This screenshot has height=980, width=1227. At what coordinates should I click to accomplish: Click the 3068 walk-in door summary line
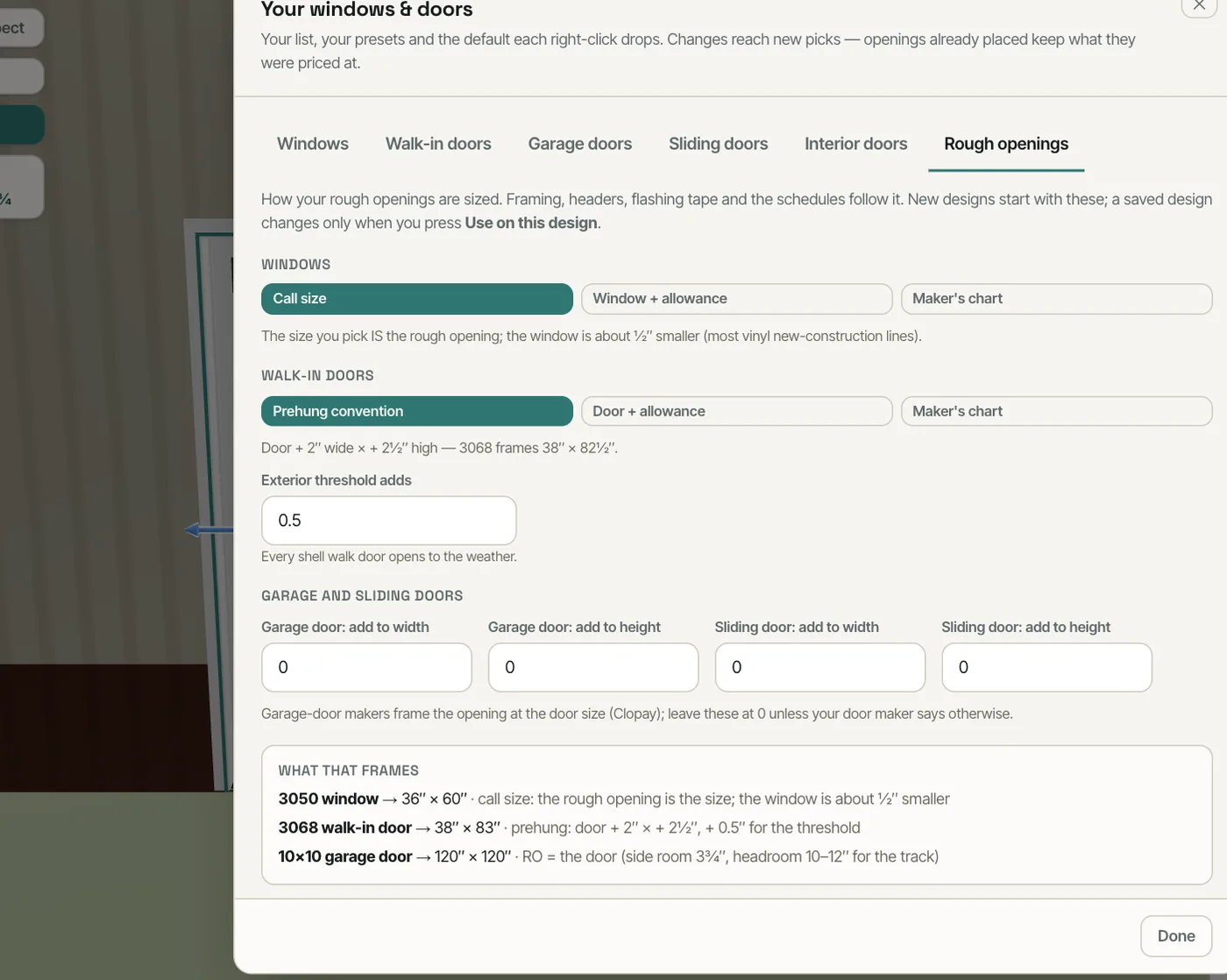[x=569, y=827]
